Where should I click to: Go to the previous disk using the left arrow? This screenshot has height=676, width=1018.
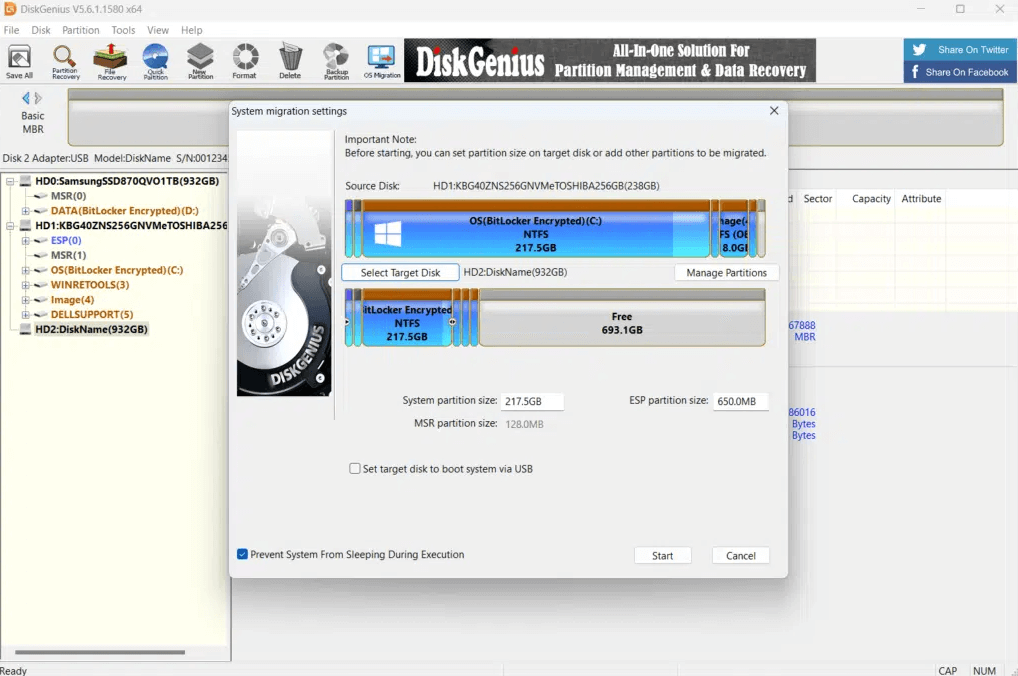coord(25,98)
